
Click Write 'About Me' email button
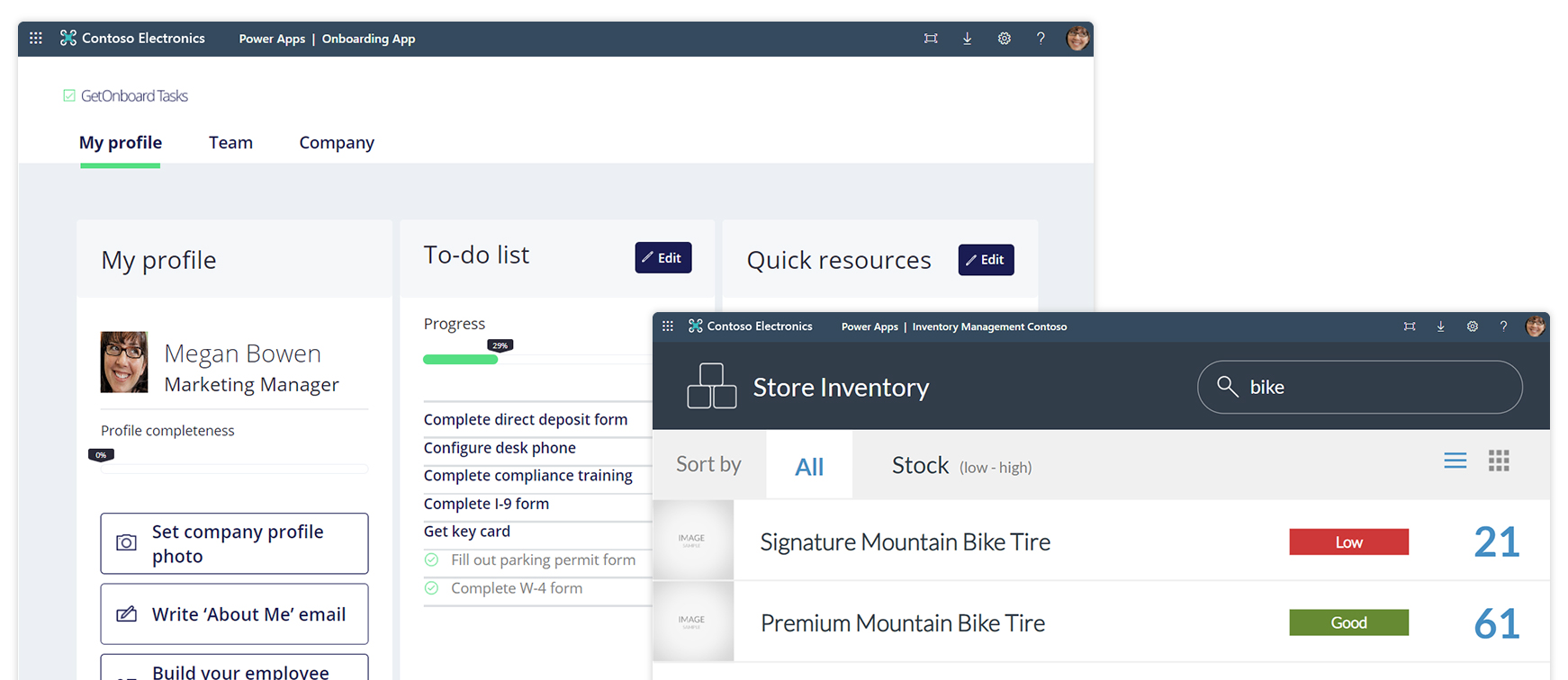235,614
